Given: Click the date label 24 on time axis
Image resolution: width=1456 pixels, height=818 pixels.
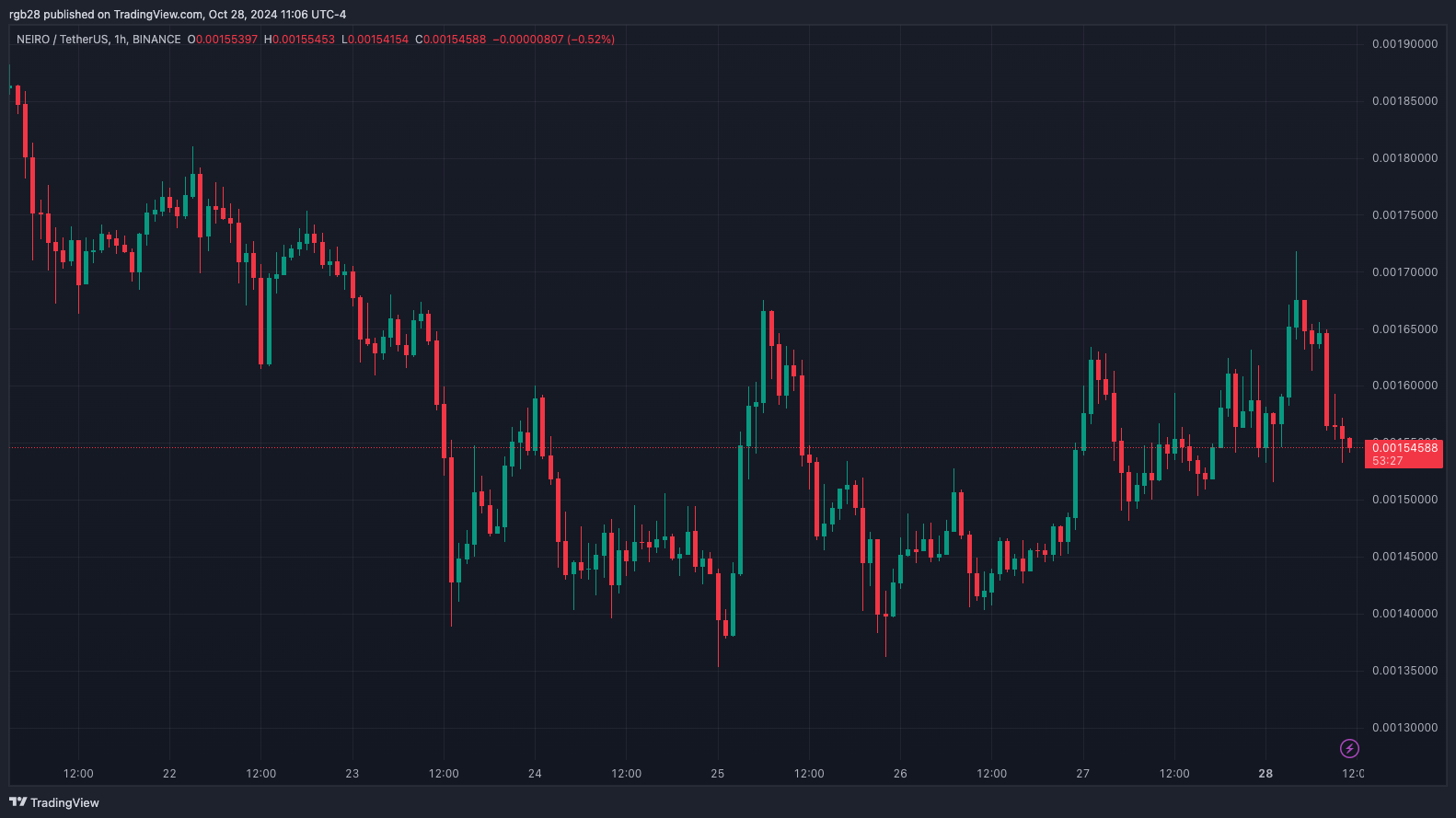Looking at the screenshot, I should (x=535, y=774).
